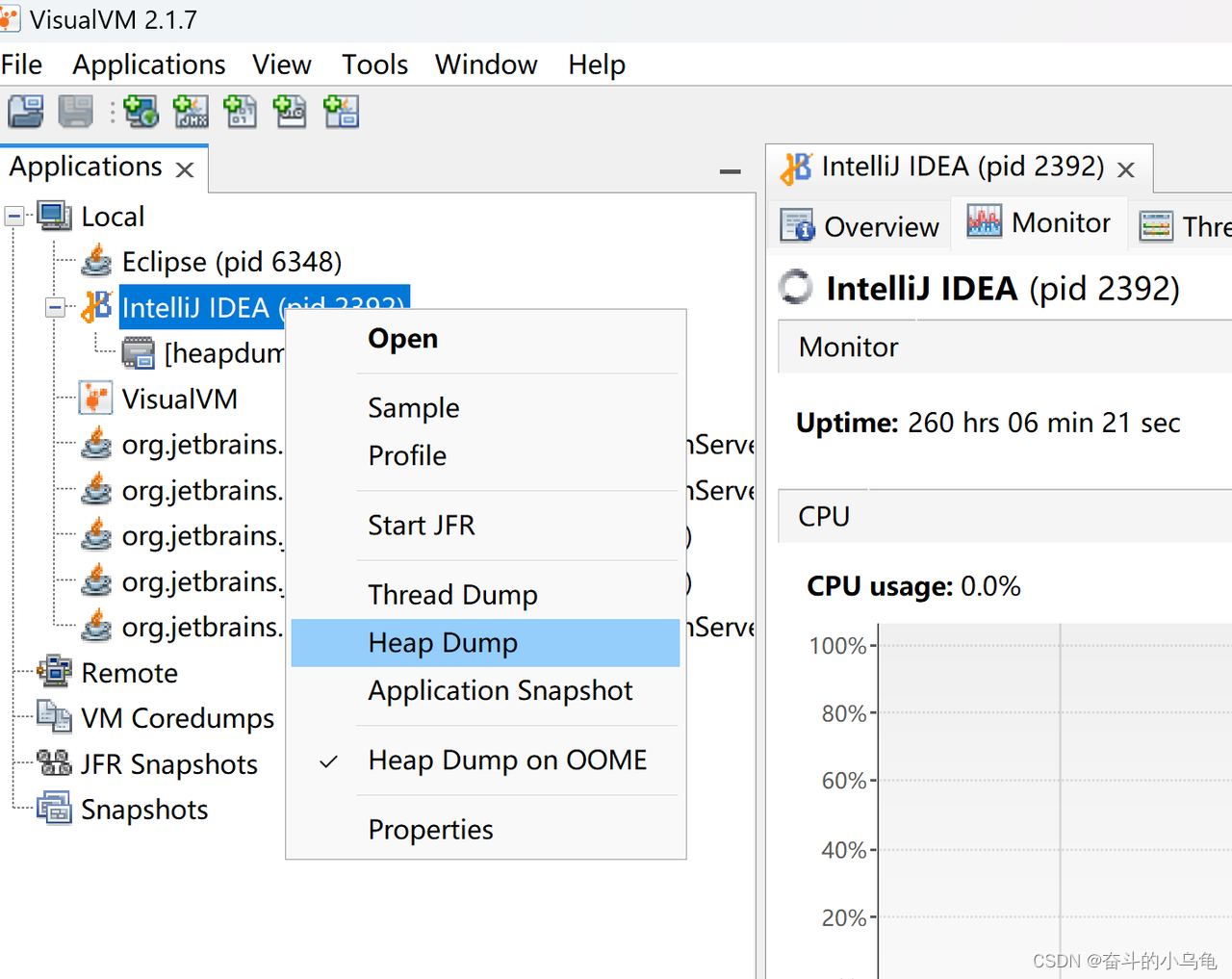The width and height of the screenshot is (1232, 979).
Task: Click inside the CPU usage chart
Action: point(1055,799)
